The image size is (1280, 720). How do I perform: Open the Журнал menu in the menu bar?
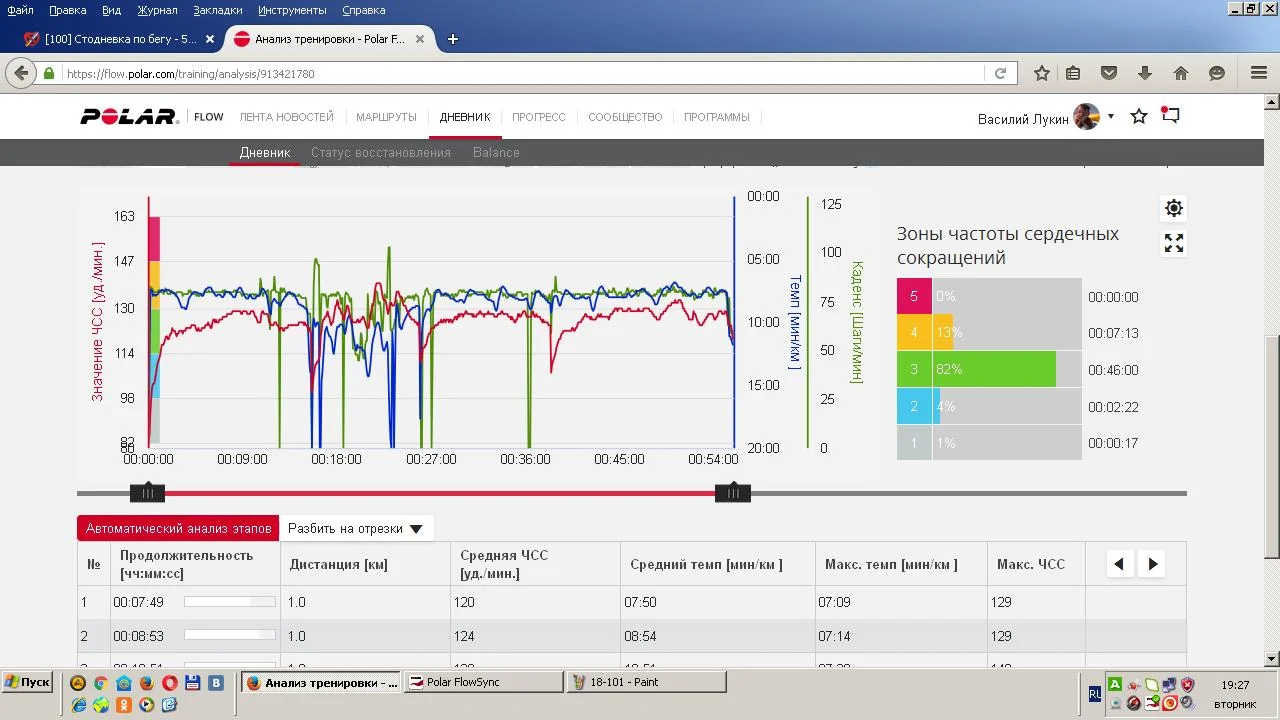pos(157,10)
